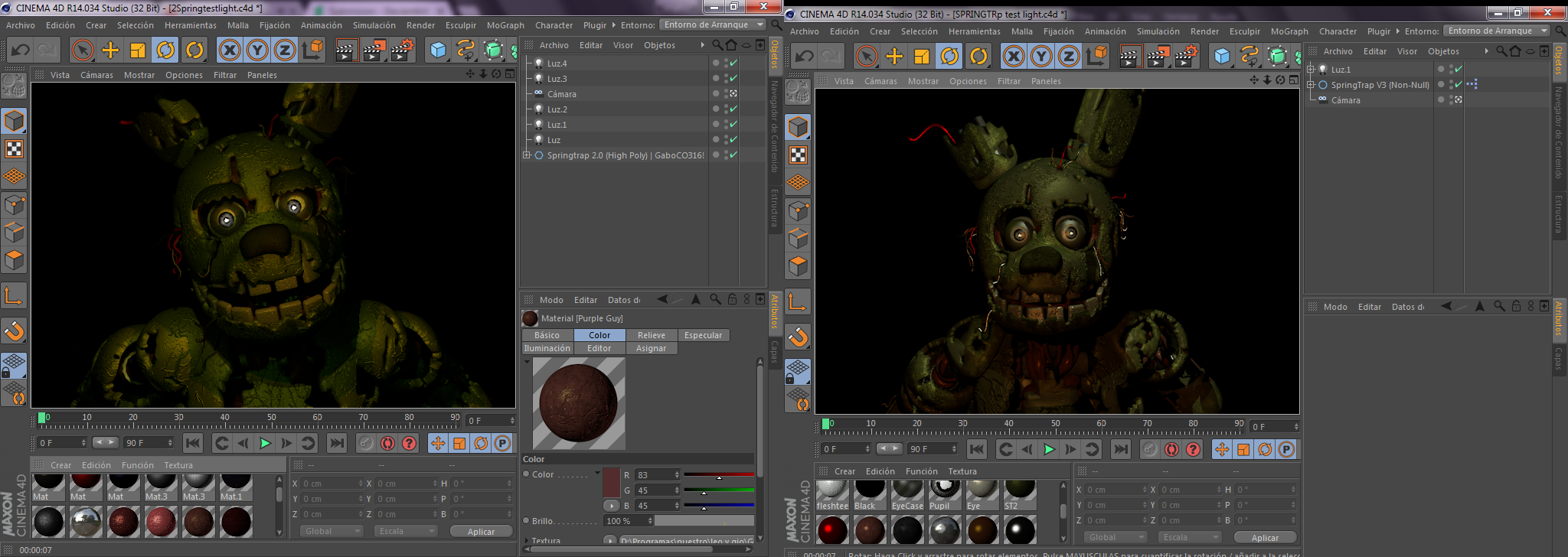The image size is (1568, 557).
Task: Toggle Luz.4 enable checkmark in left window
Action: click(733, 64)
